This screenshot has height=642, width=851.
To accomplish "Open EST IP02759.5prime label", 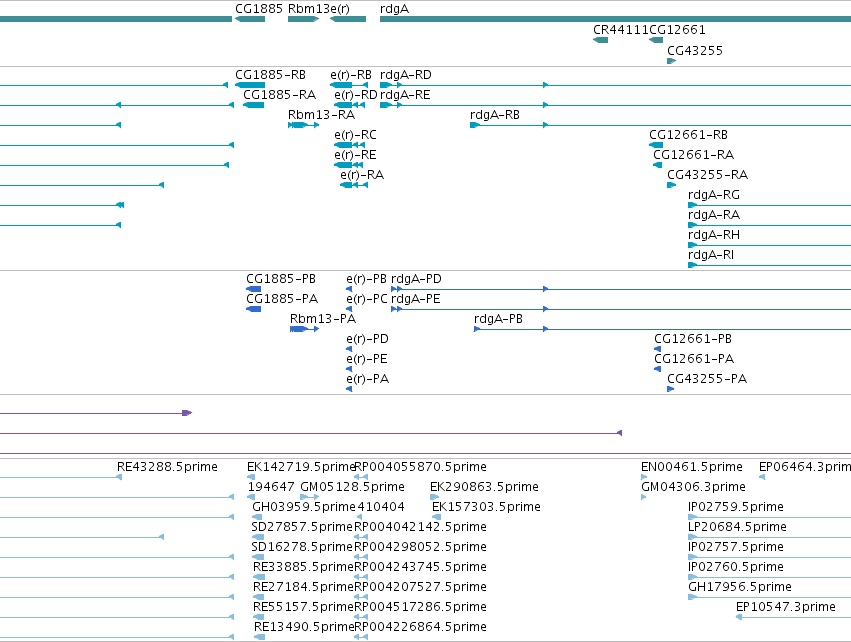I will pos(735,507).
